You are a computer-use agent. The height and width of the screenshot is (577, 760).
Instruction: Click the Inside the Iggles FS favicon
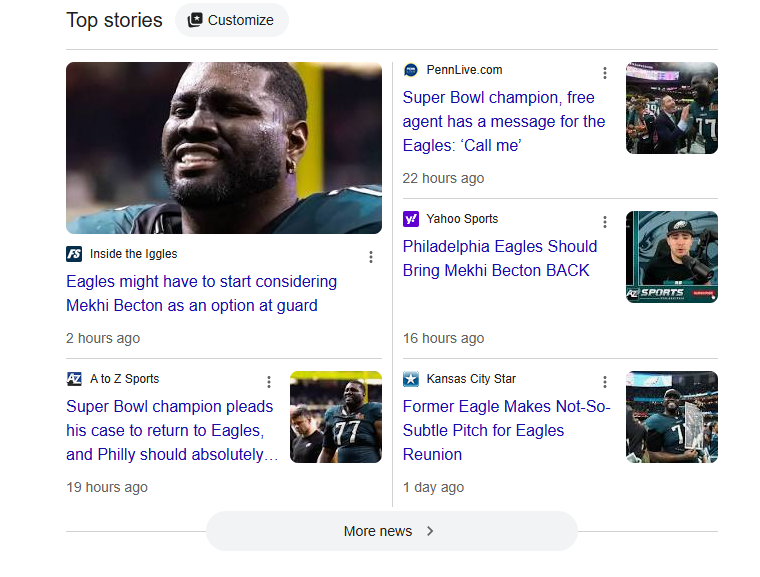click(x=74, y=254)
